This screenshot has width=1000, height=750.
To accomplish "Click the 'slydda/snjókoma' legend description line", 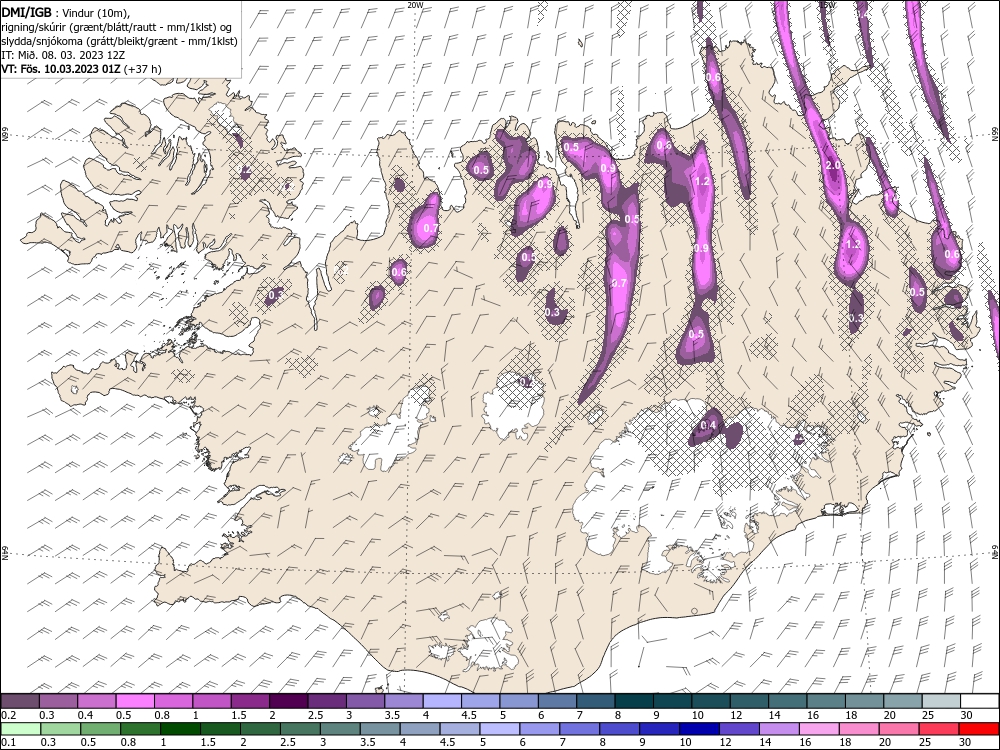I will point(119,41).
